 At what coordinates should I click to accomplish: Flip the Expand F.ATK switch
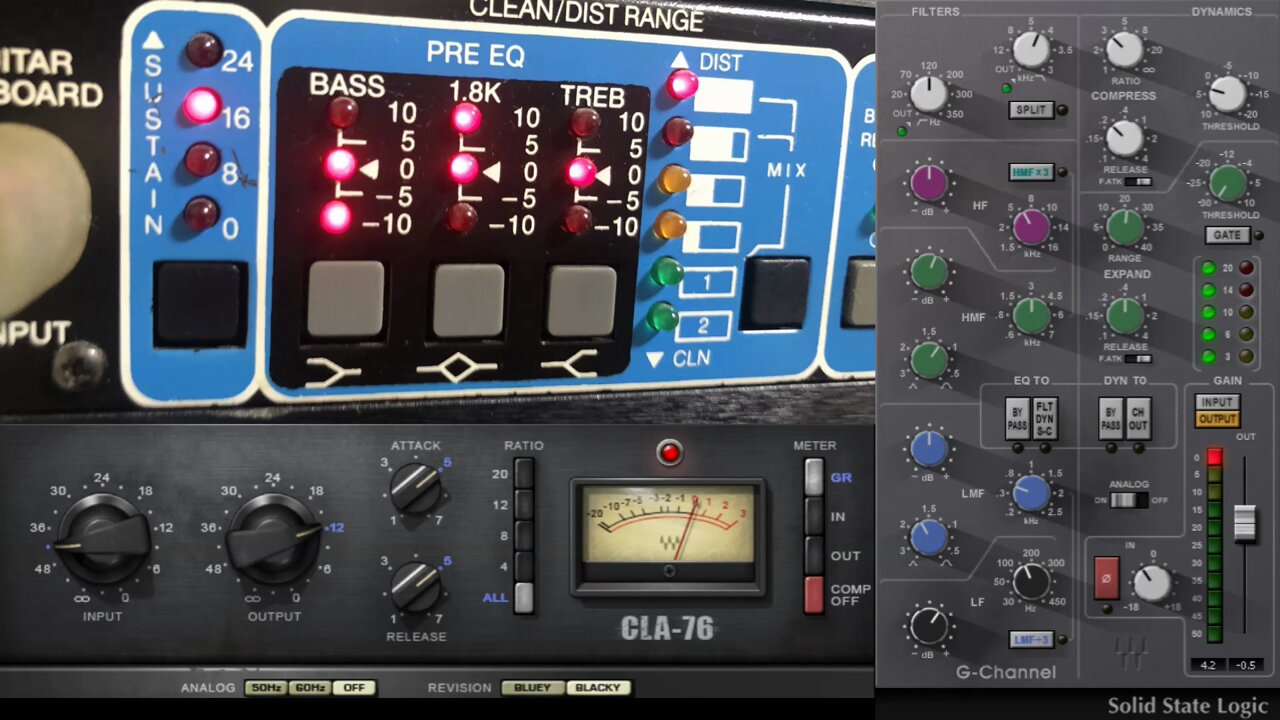[x=1137, y=358]
